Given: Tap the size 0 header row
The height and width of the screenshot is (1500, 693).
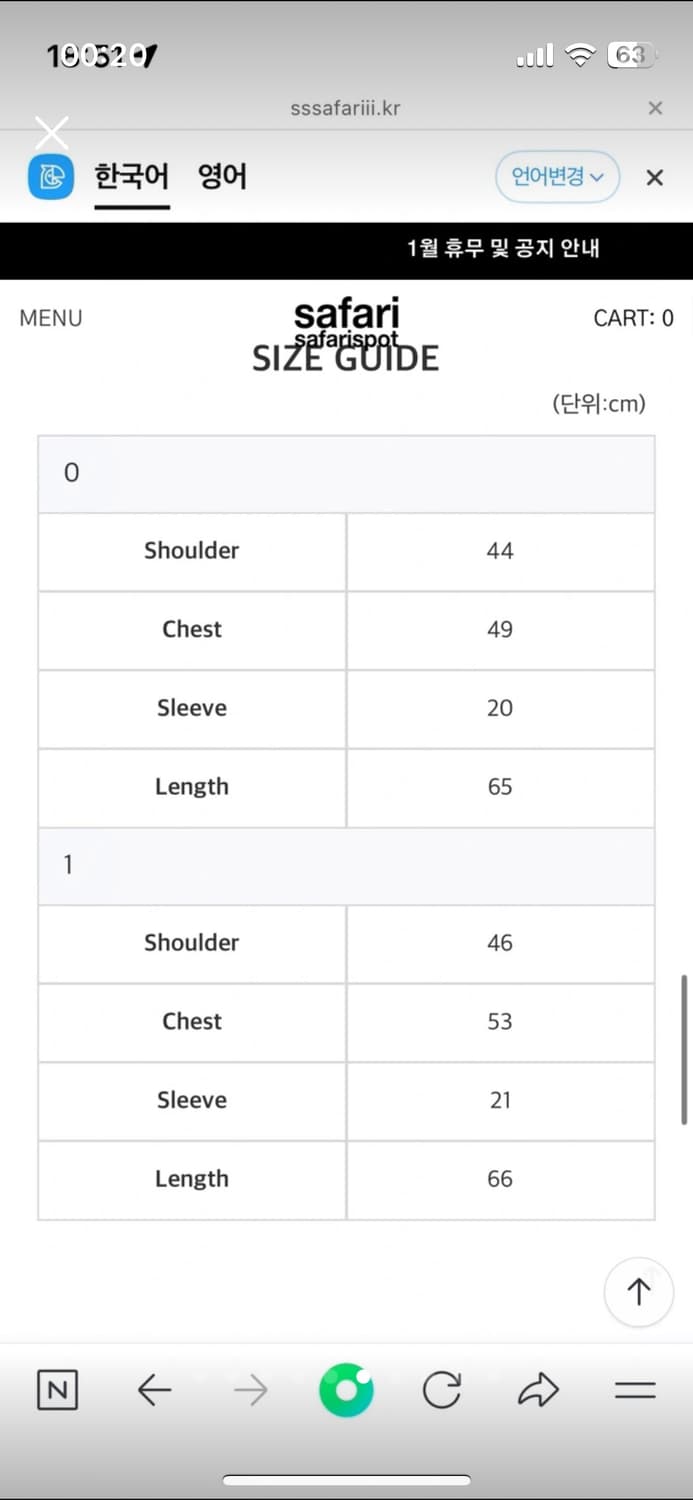Looking at the screenshot, I should pos(346,473).
